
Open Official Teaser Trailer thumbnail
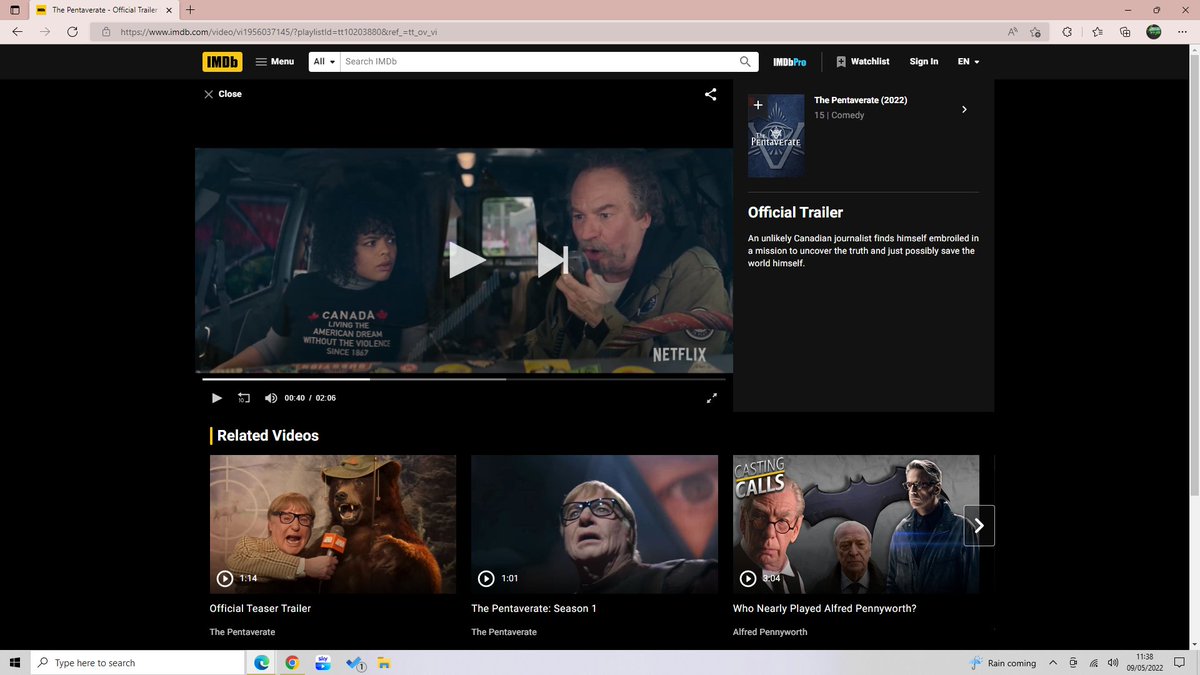pyautogui.click(x=333, y=524)
